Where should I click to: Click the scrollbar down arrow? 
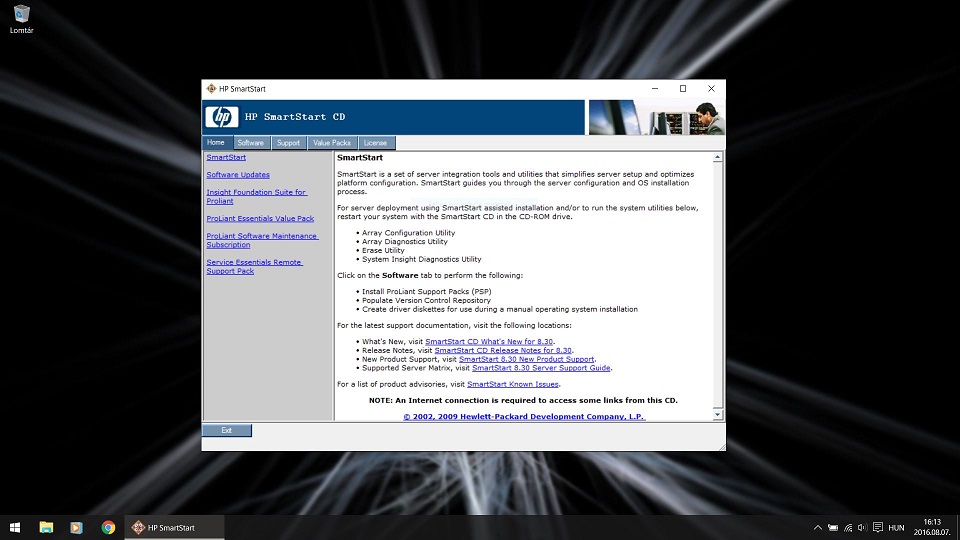click(x=718, y=414)
